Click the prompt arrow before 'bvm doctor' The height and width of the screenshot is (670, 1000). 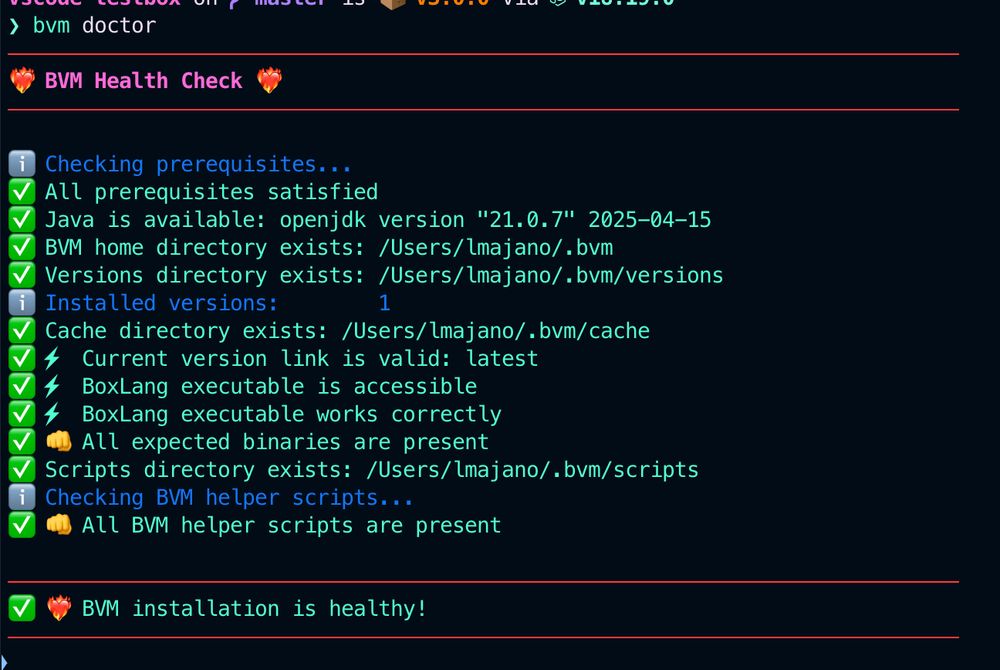tap(14, 26)
